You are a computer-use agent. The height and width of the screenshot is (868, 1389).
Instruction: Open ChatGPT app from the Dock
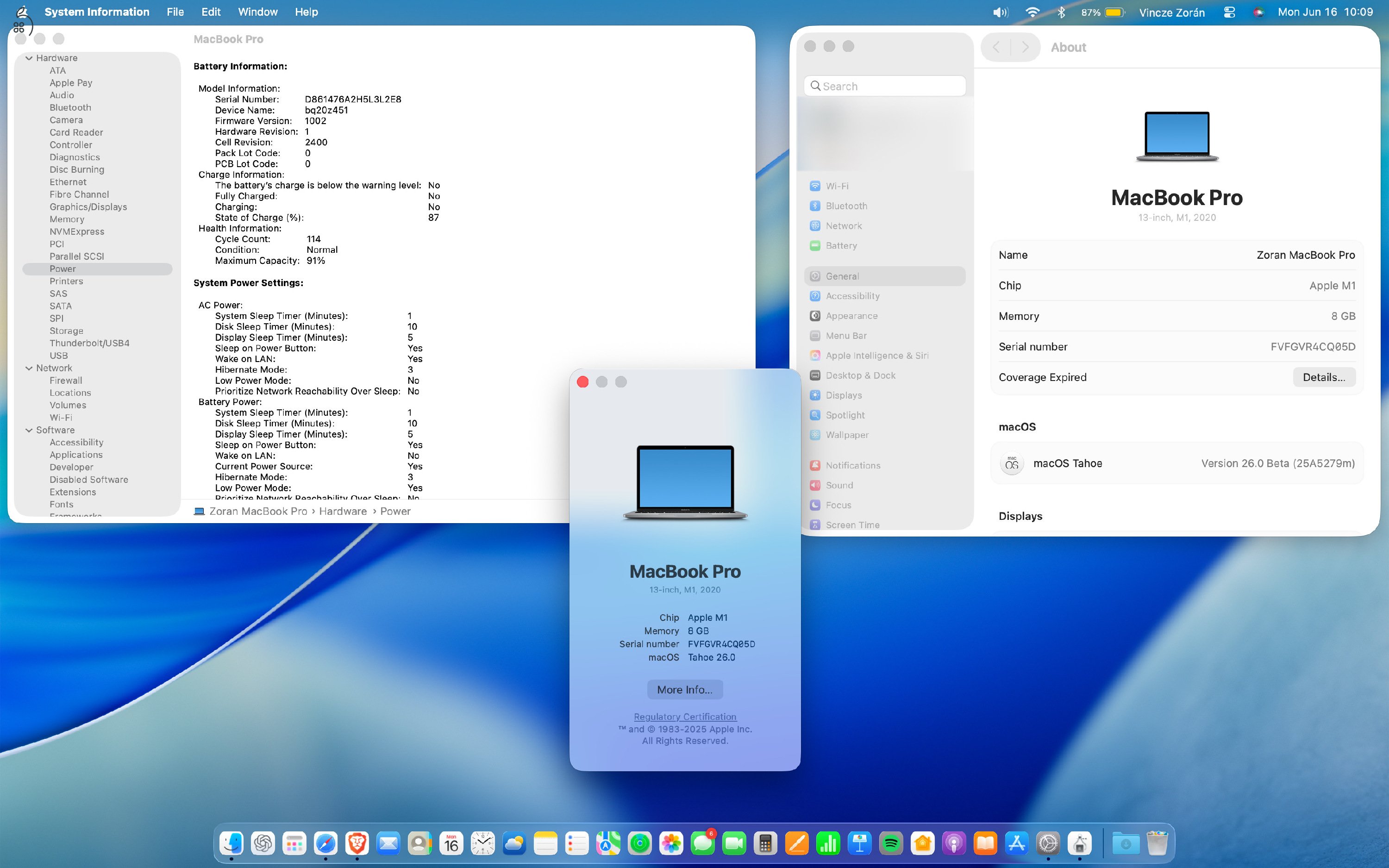coord(263,843)
